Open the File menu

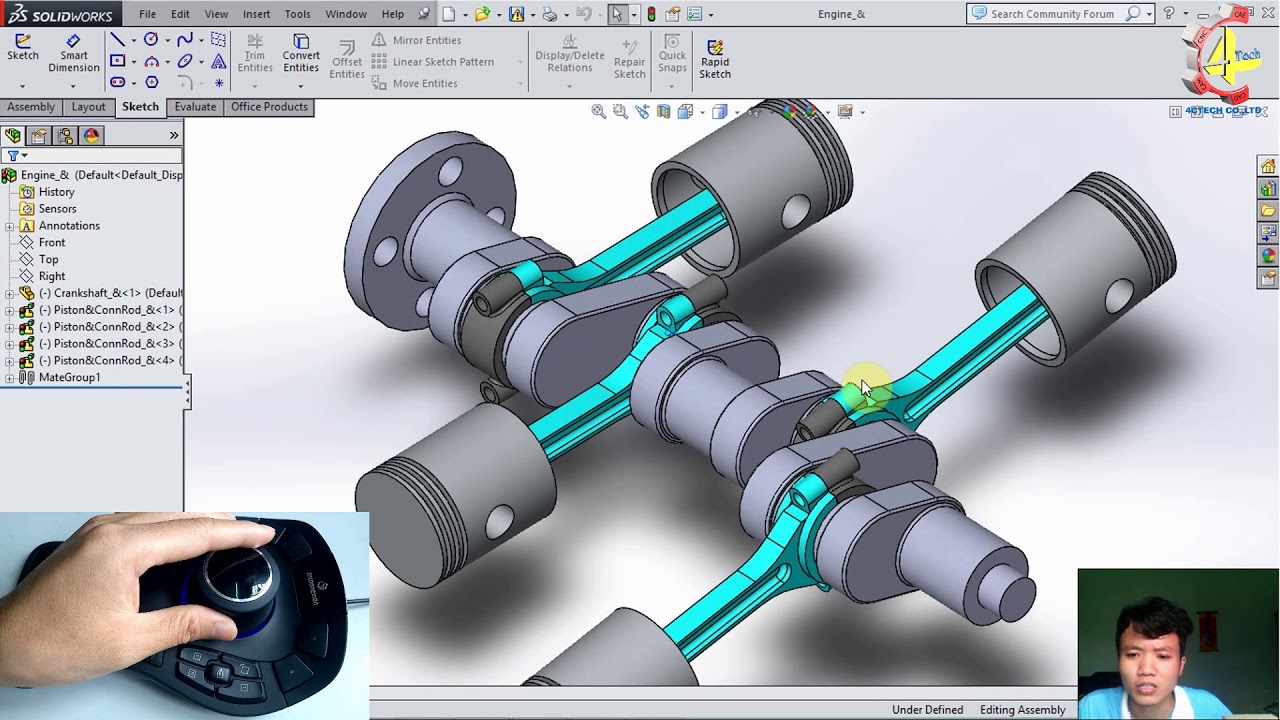147,14
